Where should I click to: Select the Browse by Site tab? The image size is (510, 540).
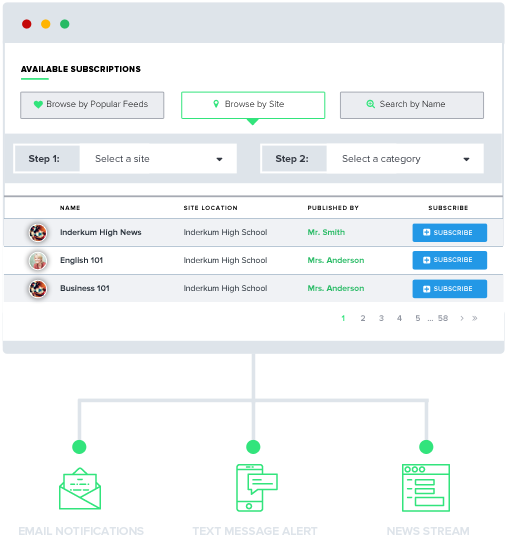(253, 105)
